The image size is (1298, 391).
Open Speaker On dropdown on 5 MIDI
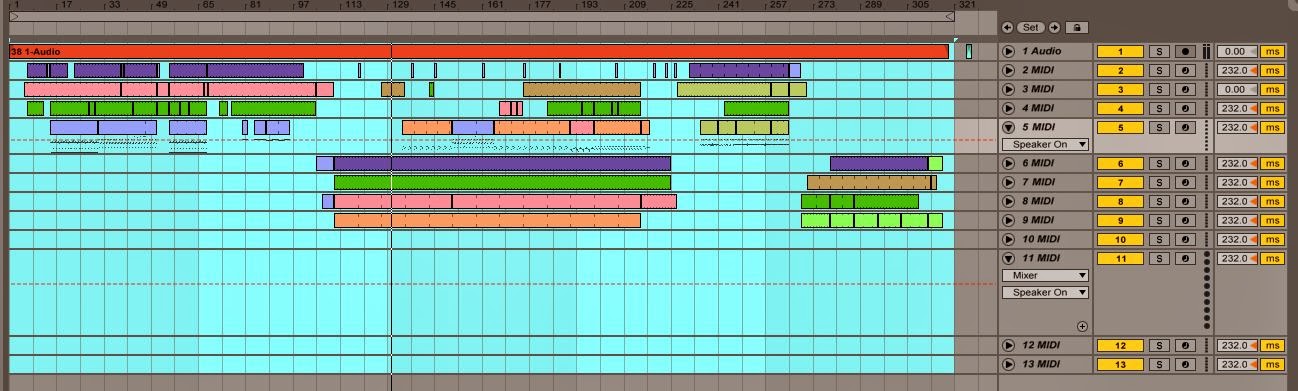[x=1045, y=145]
